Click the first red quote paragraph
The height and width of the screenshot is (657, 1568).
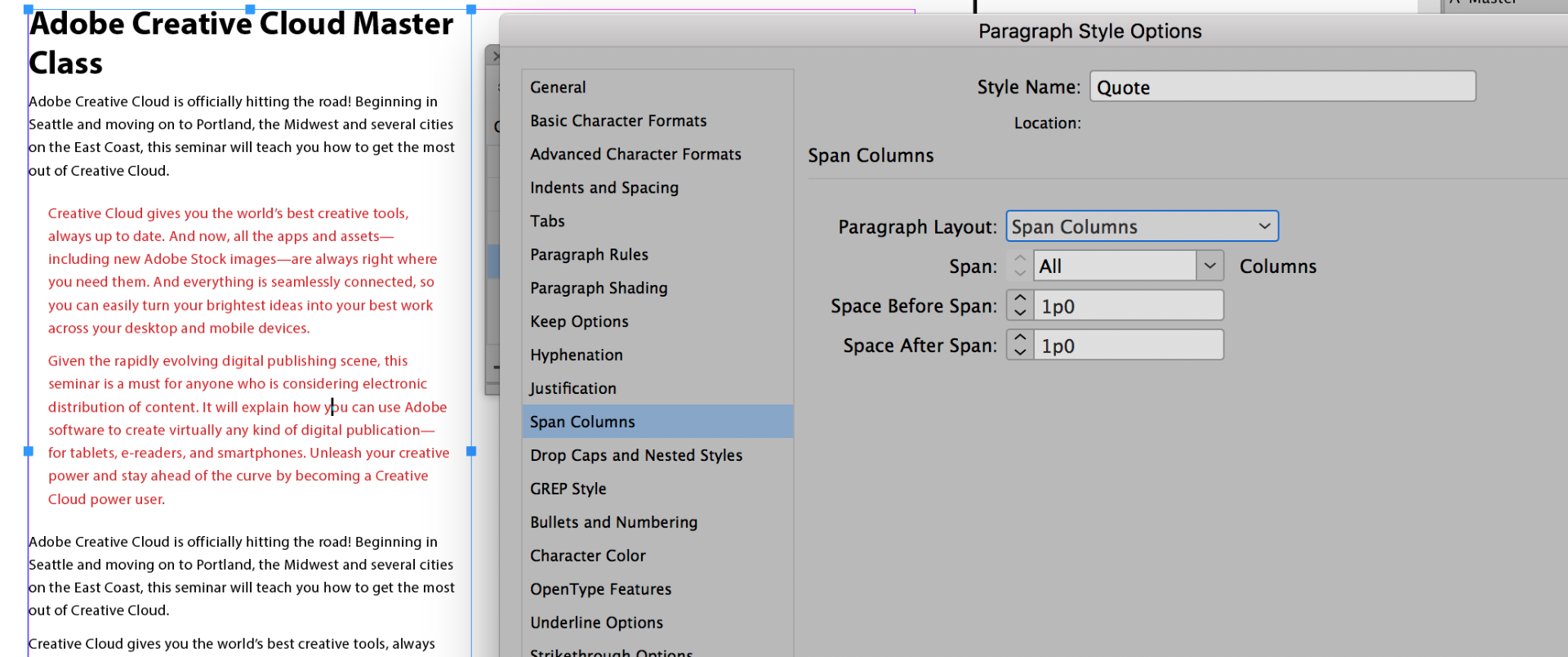(243, 270)
